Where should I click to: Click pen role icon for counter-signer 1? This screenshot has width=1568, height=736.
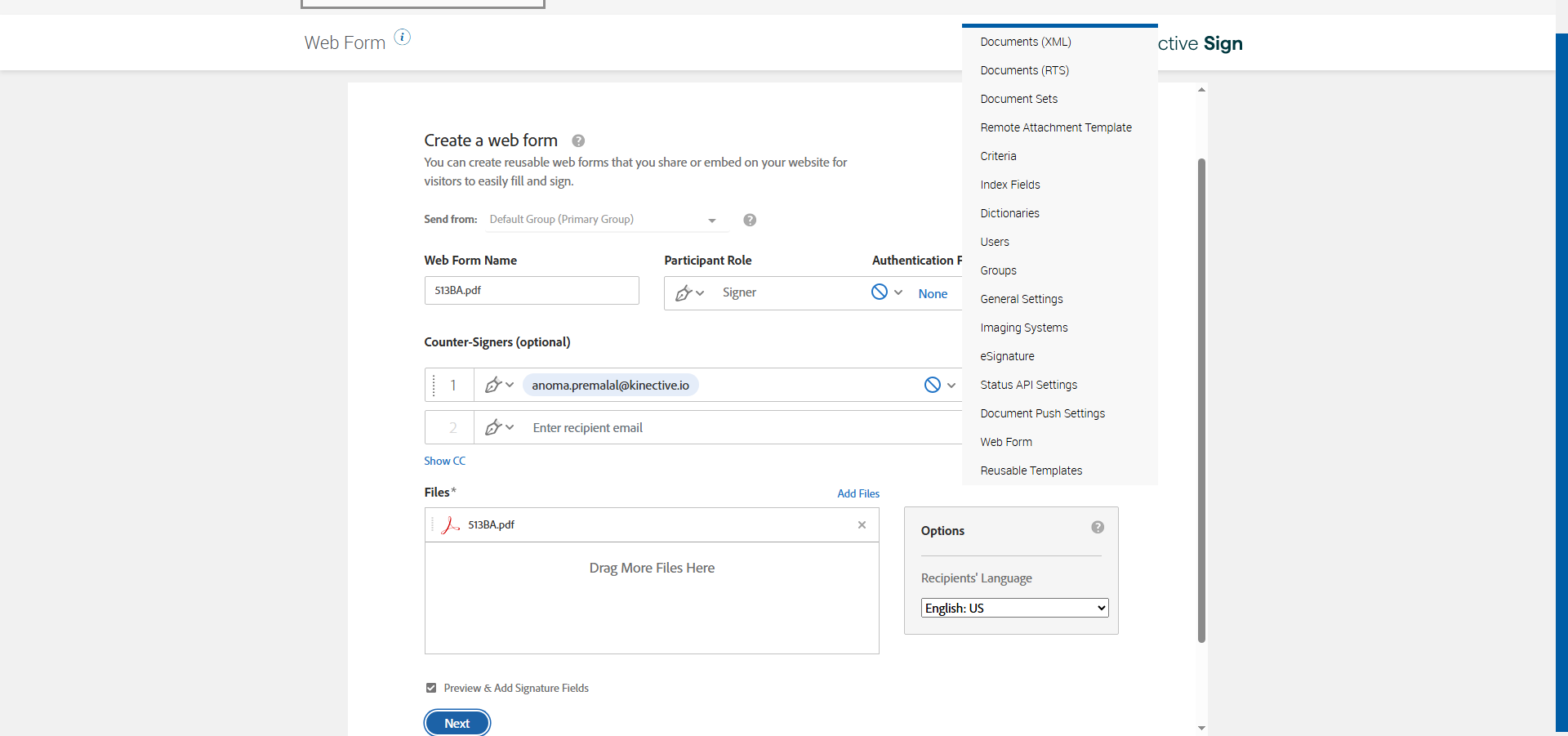[x=493, y=385]
